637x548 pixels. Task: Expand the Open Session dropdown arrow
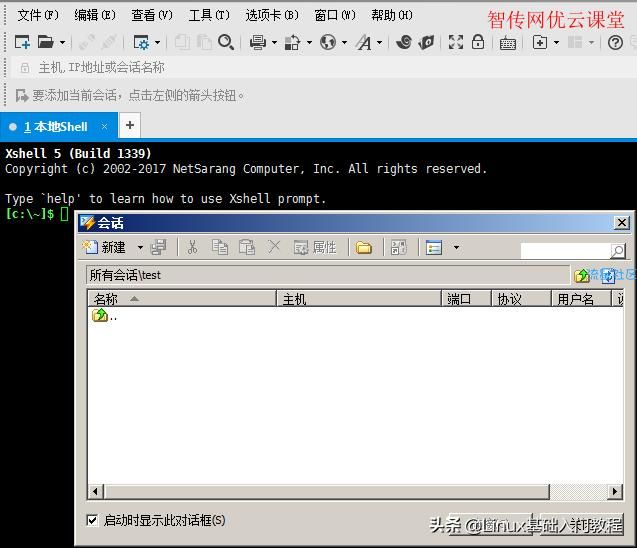click(x=62, y=42)
